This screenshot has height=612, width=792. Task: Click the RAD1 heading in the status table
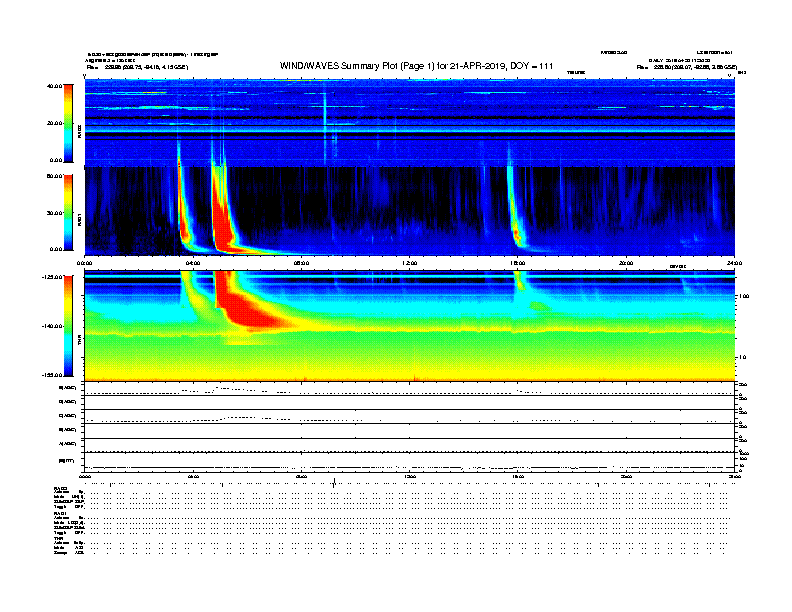coord(60,513)
